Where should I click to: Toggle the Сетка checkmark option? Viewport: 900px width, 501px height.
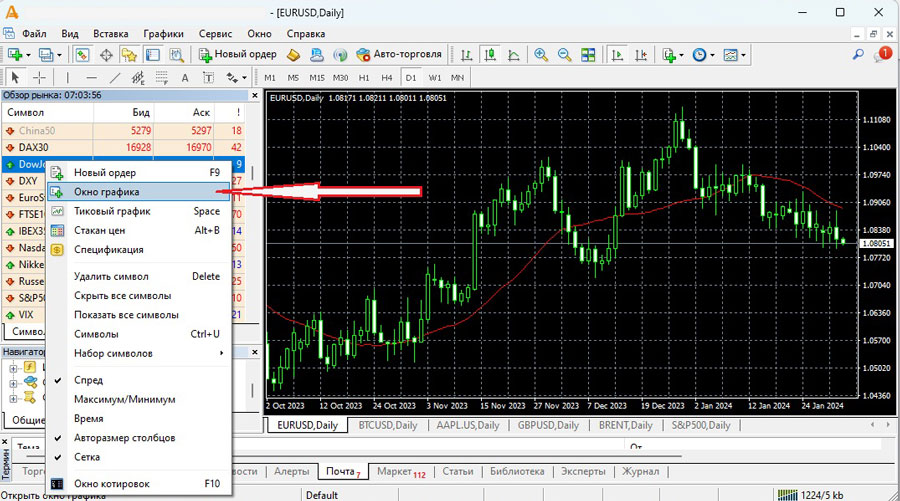[88, 457]
